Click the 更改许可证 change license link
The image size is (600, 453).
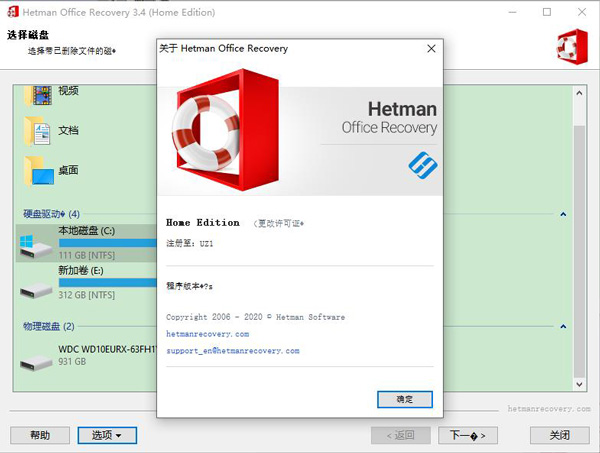click(x=279, y=223)
